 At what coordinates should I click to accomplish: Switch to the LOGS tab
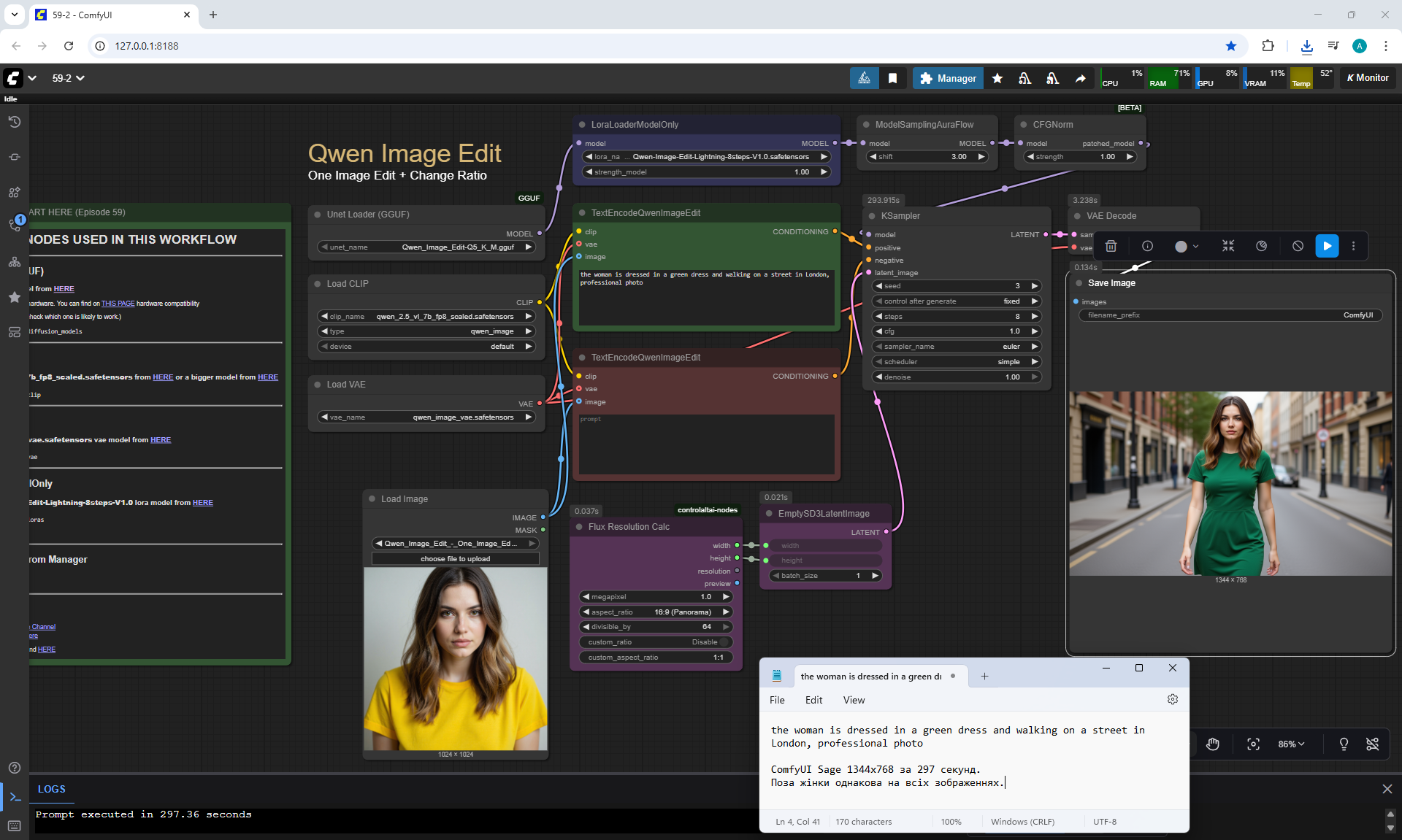[x=51, y=789]
